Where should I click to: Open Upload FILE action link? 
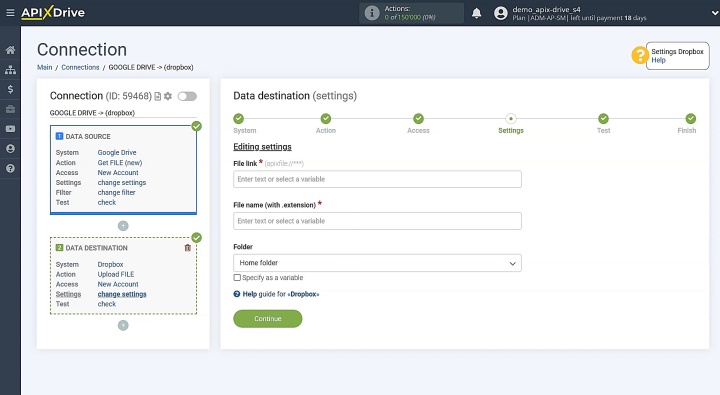(116, 274)
